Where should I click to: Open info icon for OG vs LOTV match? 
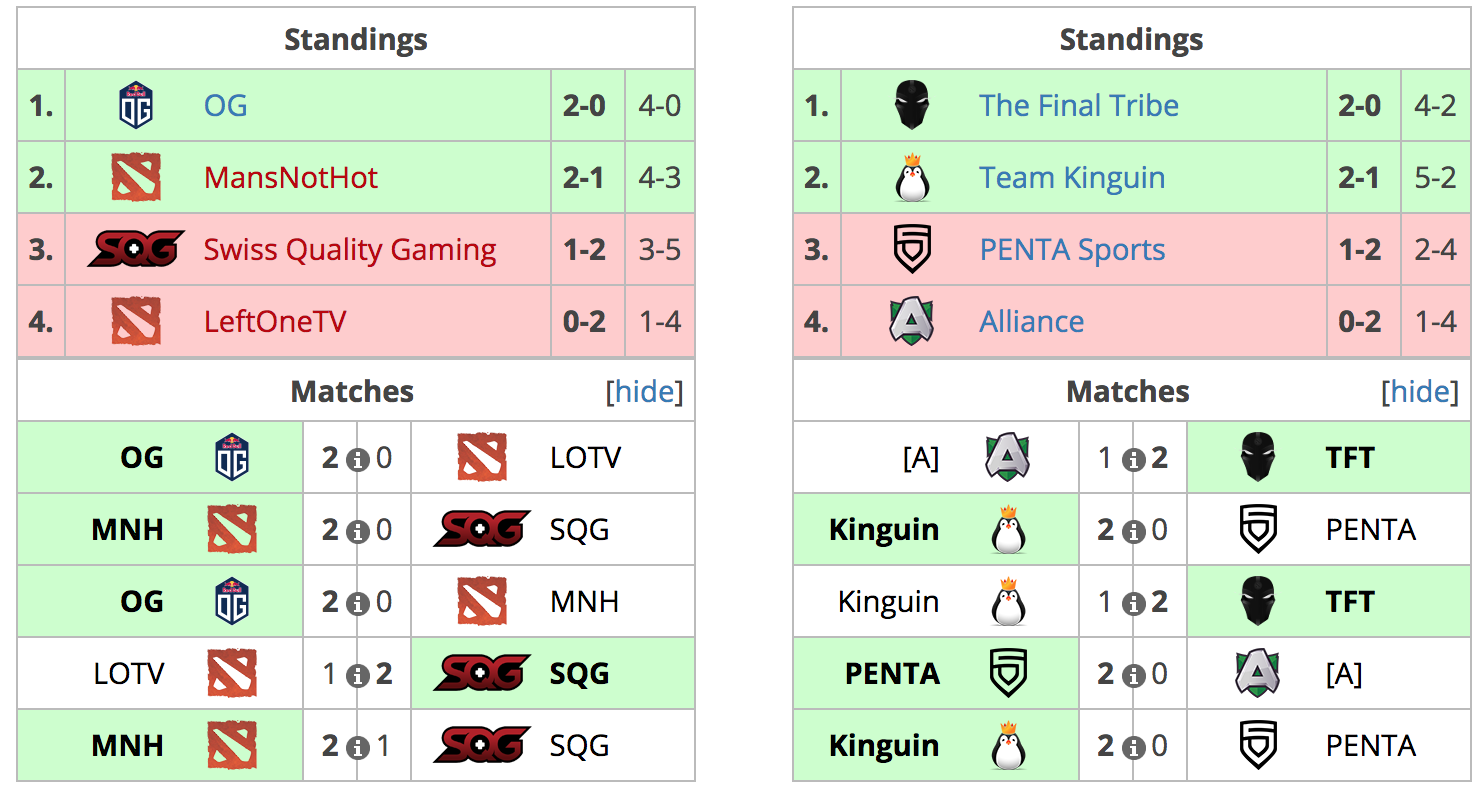pos(357,459)
